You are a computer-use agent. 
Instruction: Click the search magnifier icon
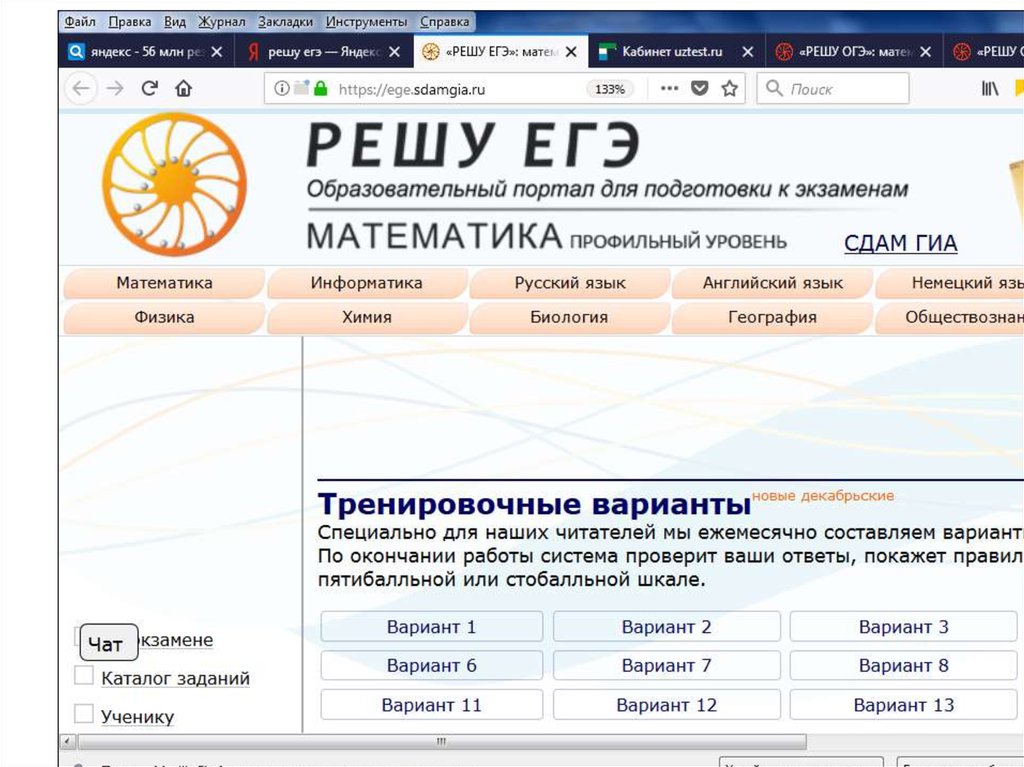[x=774, y=88]
